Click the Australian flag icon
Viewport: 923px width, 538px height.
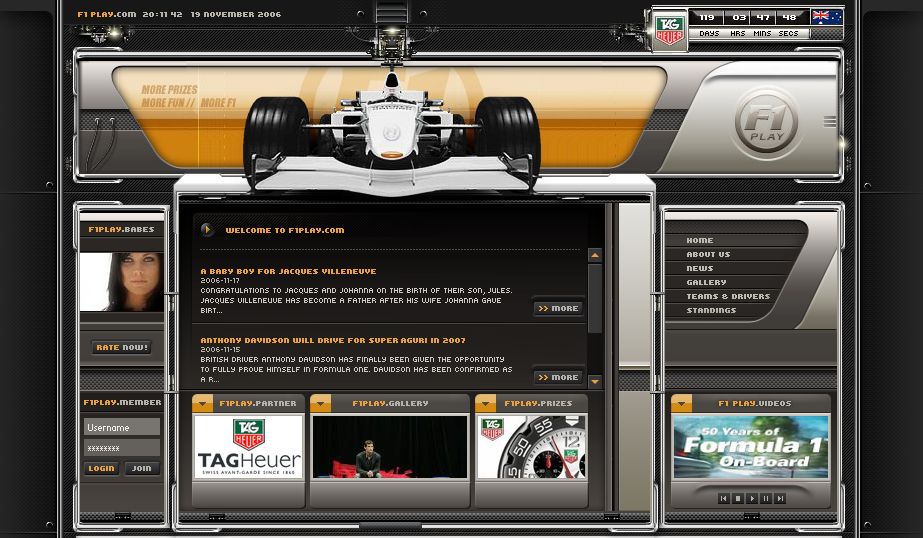click(x=827, y=16)
